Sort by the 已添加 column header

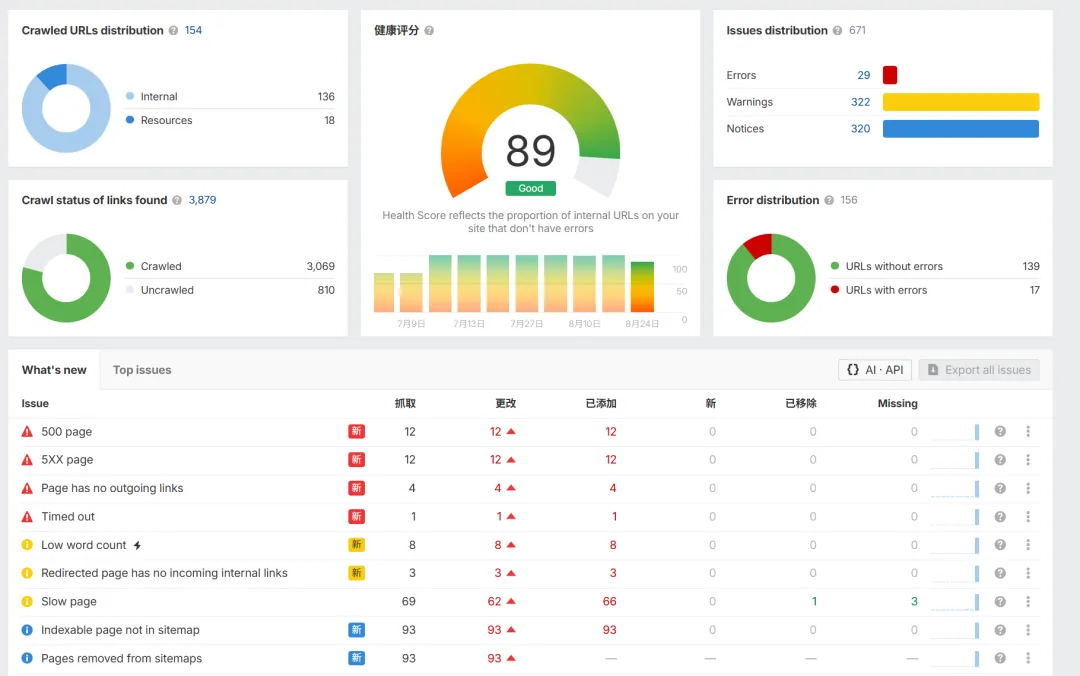(x=601, y=403)
